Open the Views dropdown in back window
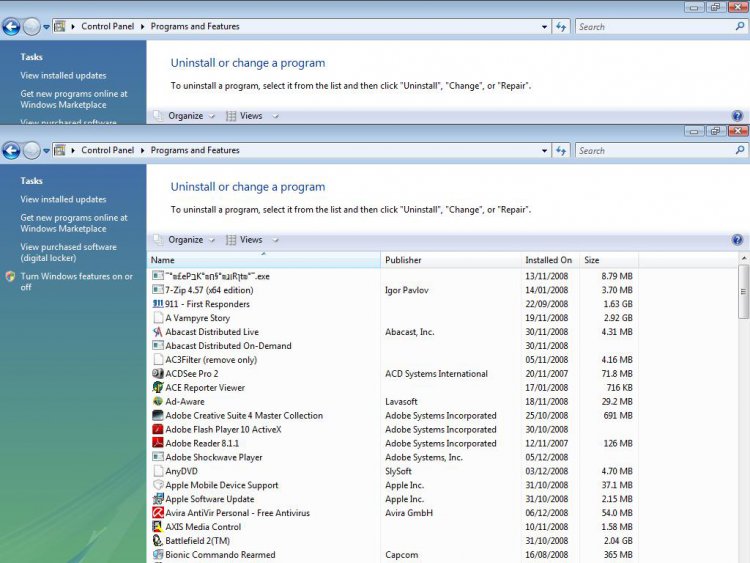The width and height of the screenshot is (750, 563). (275, 116)
